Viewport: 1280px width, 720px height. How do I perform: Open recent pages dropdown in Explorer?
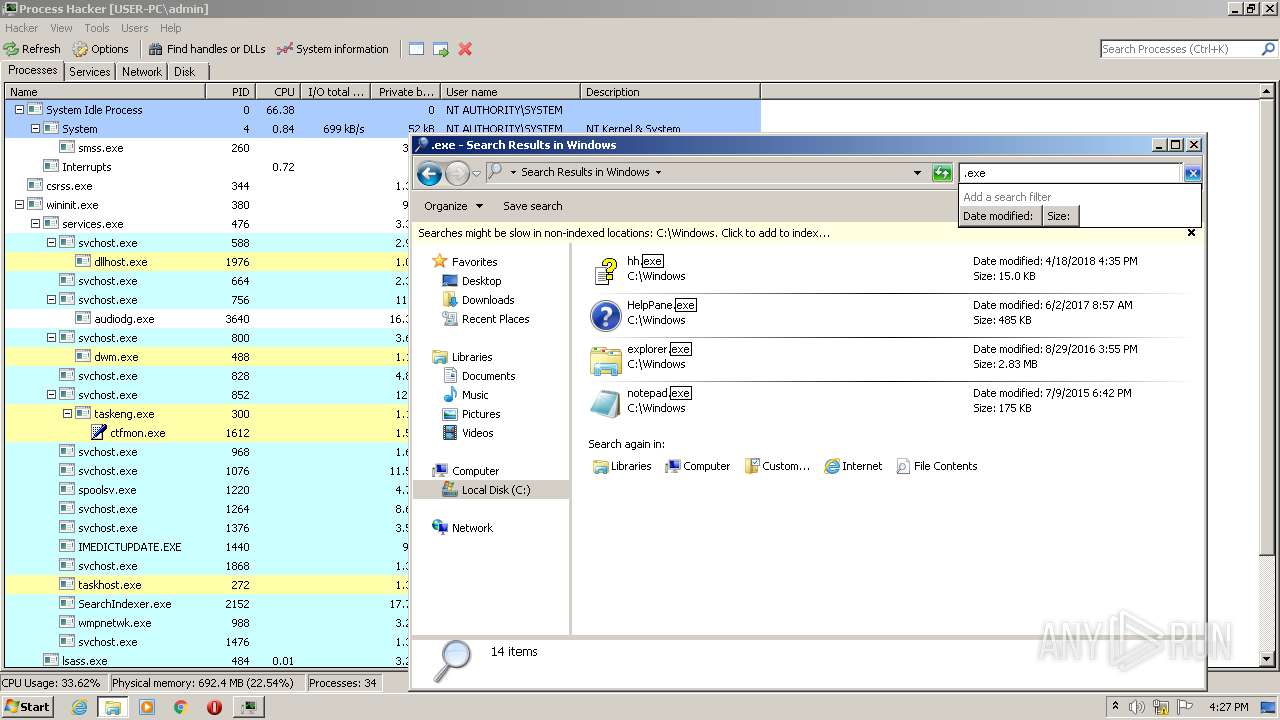tap(476, 174)
